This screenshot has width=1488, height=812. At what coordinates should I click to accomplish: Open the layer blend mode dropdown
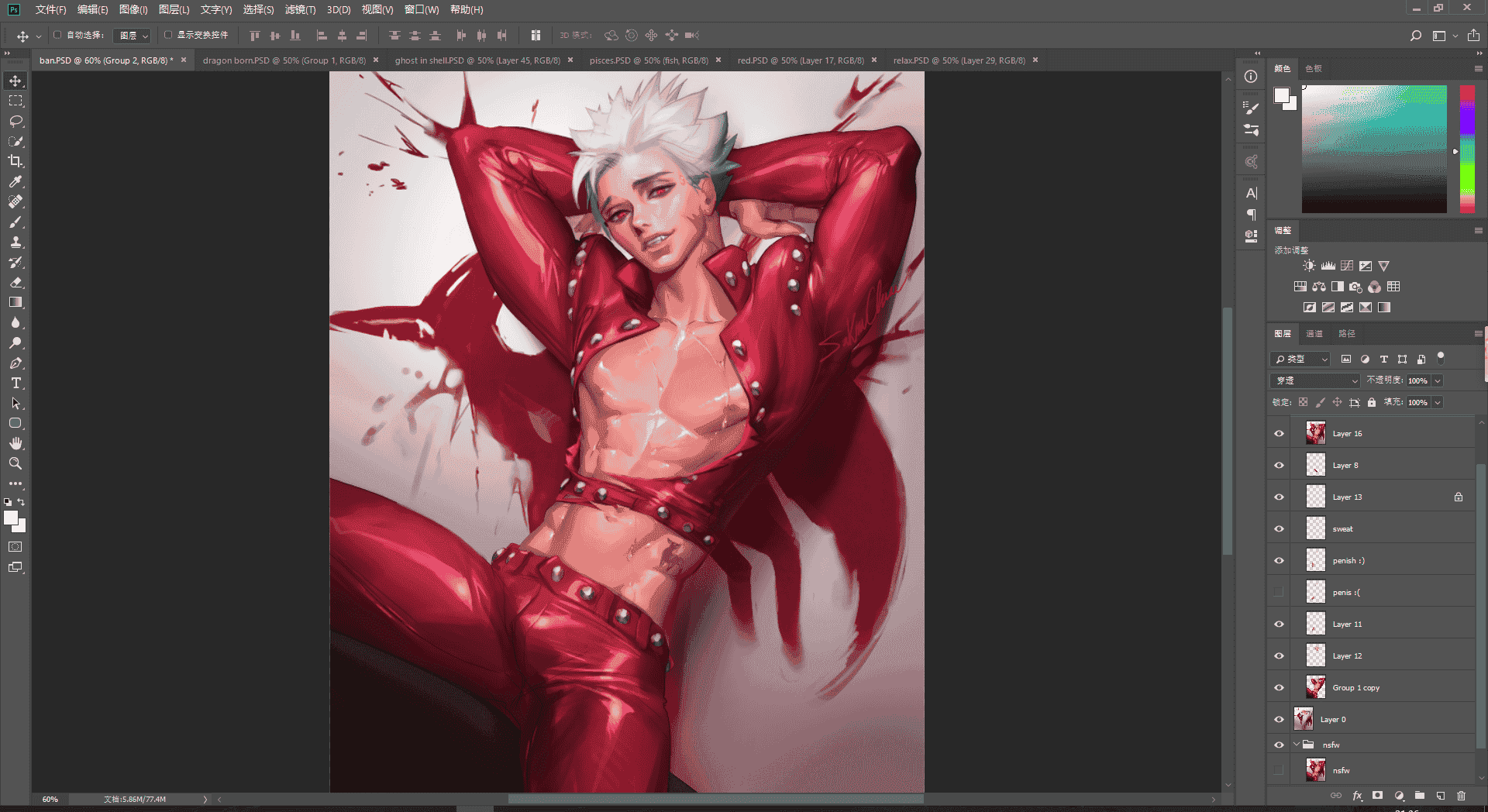[1315, 380]
